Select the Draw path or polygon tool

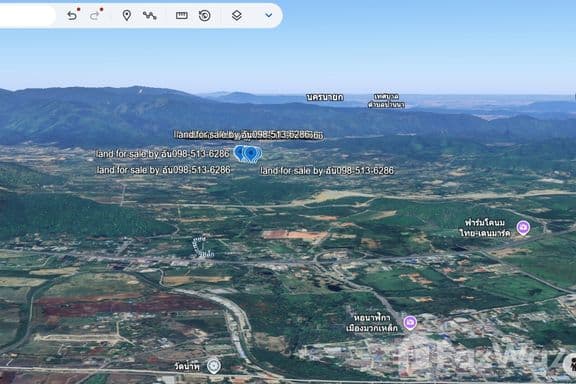tap(150, 15)
